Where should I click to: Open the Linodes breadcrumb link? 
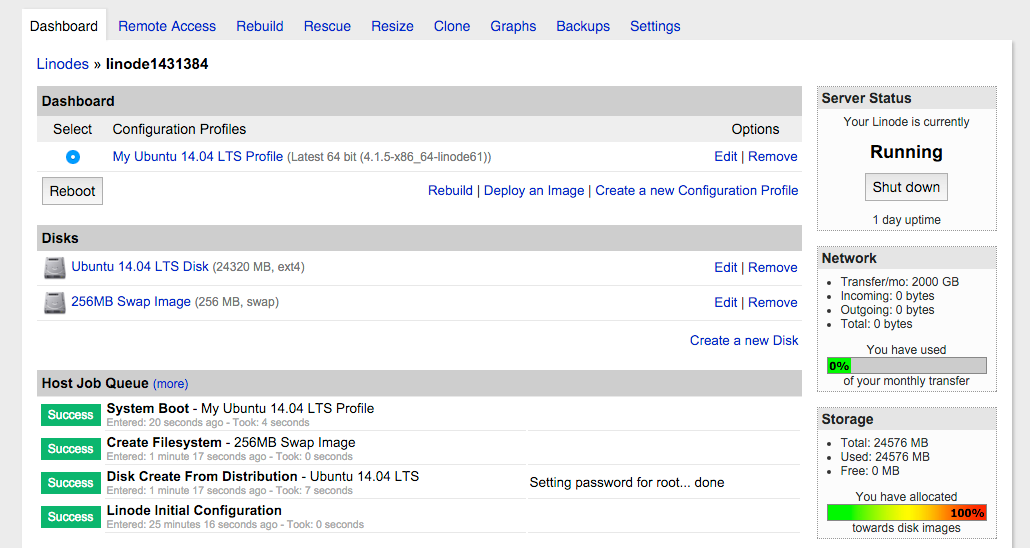63,64
